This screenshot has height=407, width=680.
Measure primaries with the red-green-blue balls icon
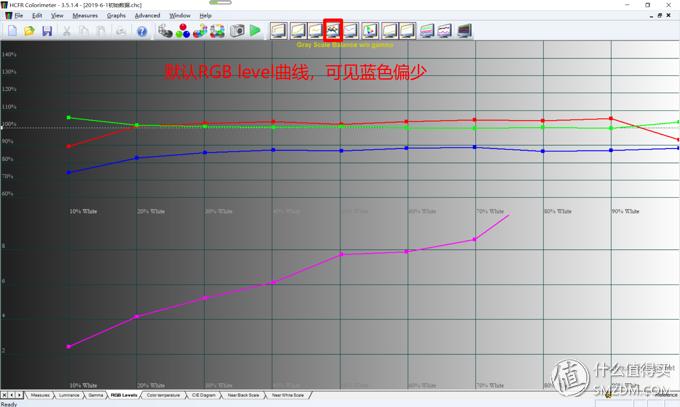[x=183, y=31]
